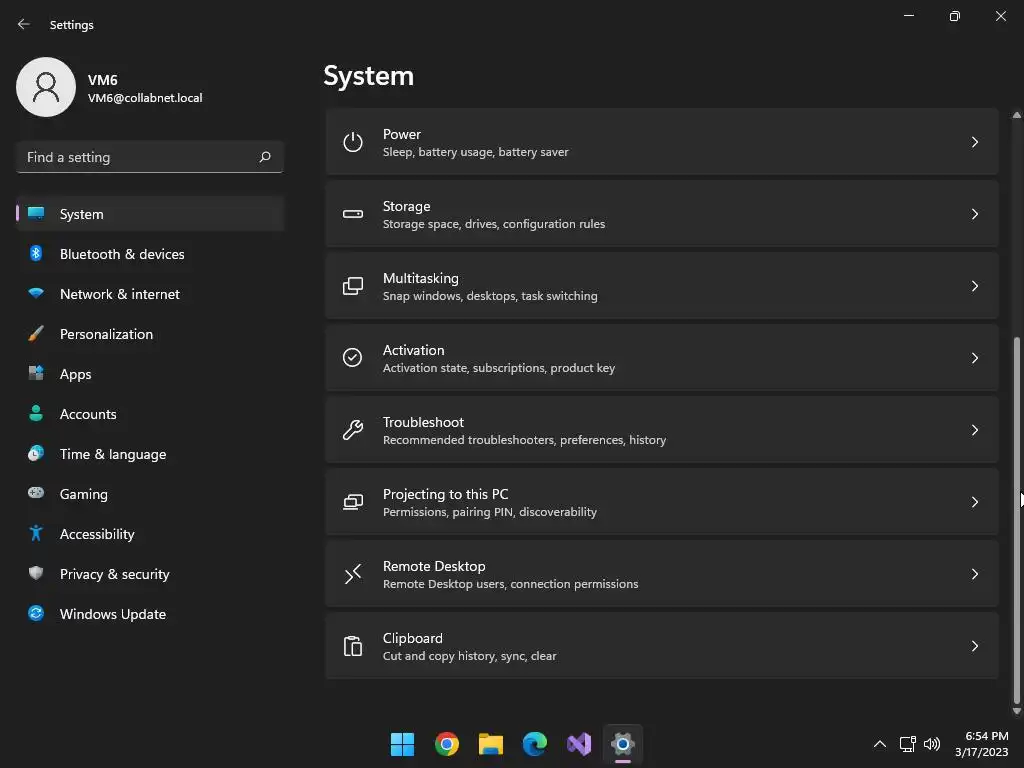This screenshot has height=768, width=1024.
Task: Click the Remote Desktop arrows icon
Action: point(353,574)
